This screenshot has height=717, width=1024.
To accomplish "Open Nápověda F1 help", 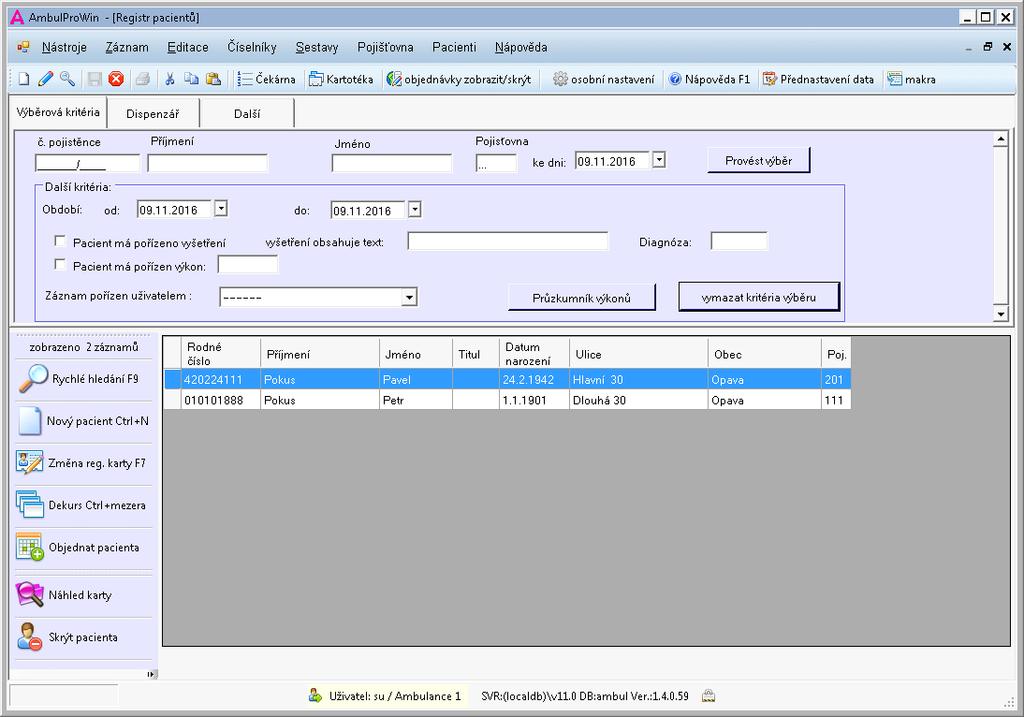I will coord(709,79).
